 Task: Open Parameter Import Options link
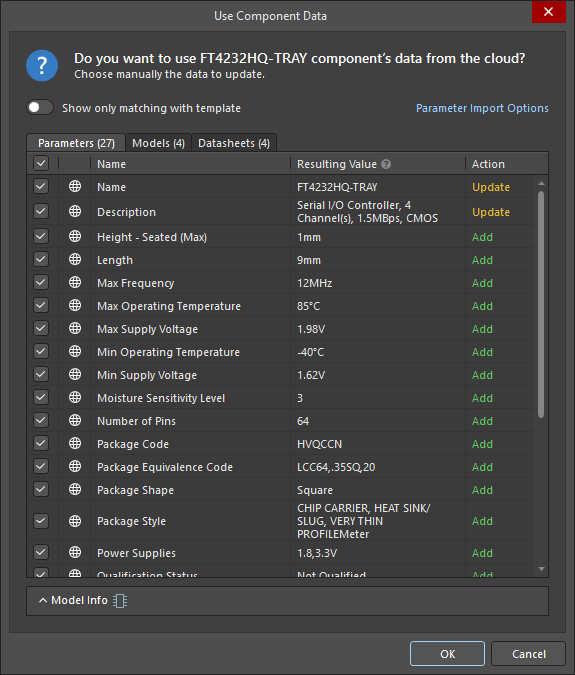[482, 108]
